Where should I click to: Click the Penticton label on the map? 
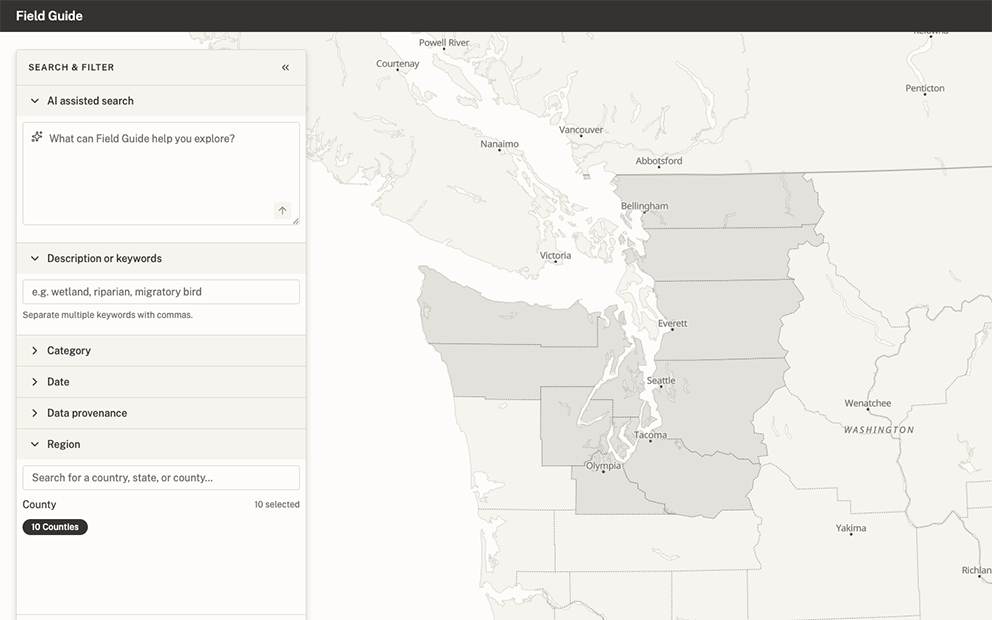[x=924, y=88]
